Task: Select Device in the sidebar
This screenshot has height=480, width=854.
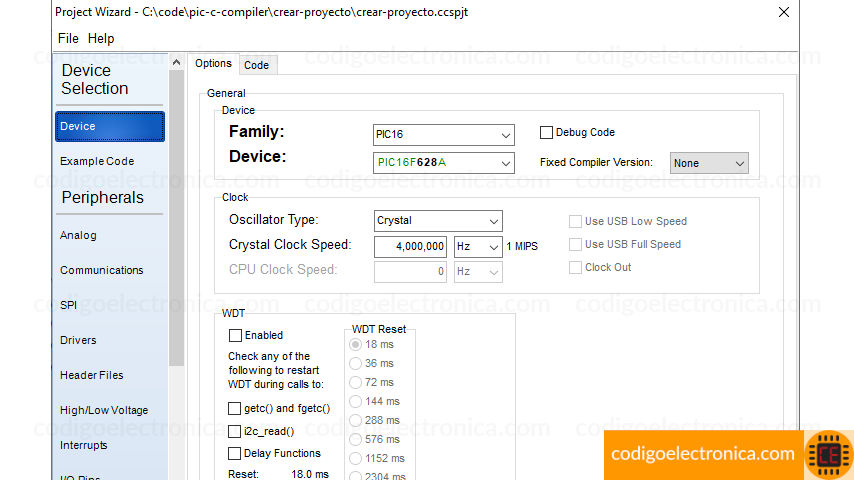Action: coord(110,126)
